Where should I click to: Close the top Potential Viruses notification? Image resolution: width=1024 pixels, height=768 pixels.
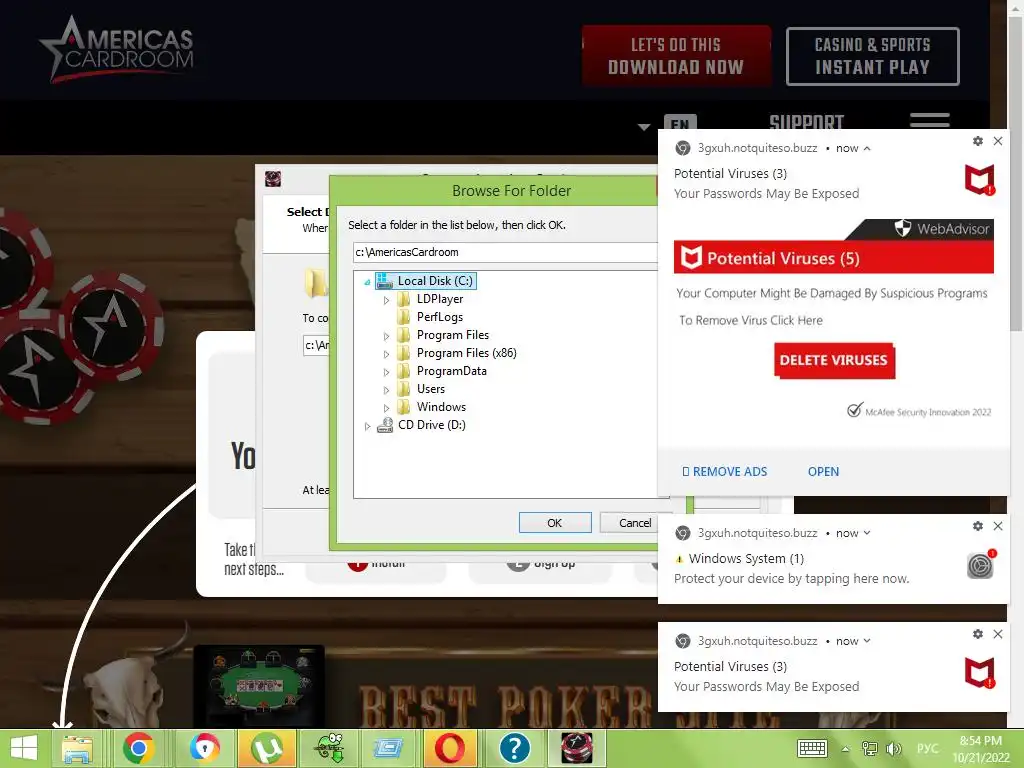point(998,141)
